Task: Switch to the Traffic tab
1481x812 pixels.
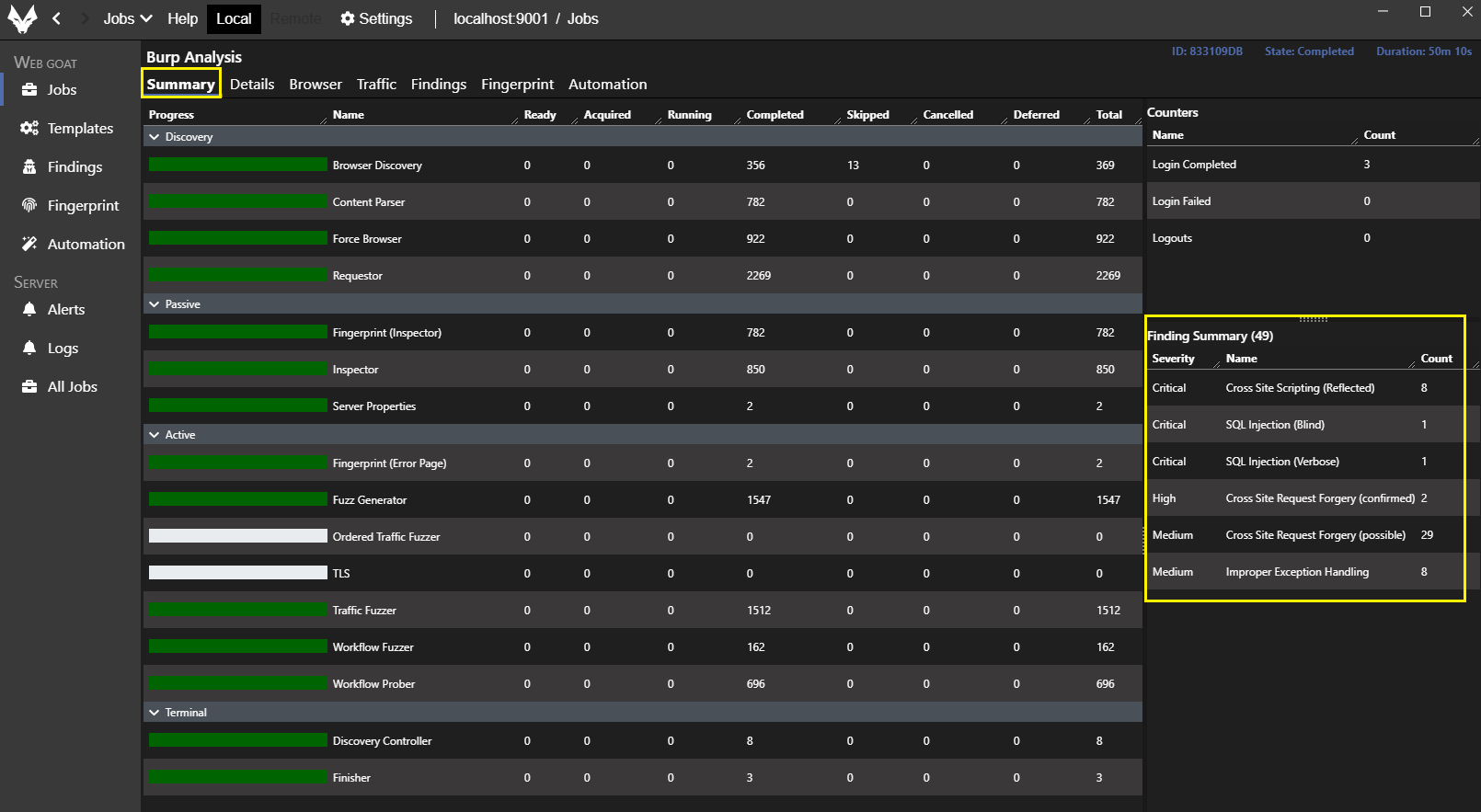Action: 376,84
